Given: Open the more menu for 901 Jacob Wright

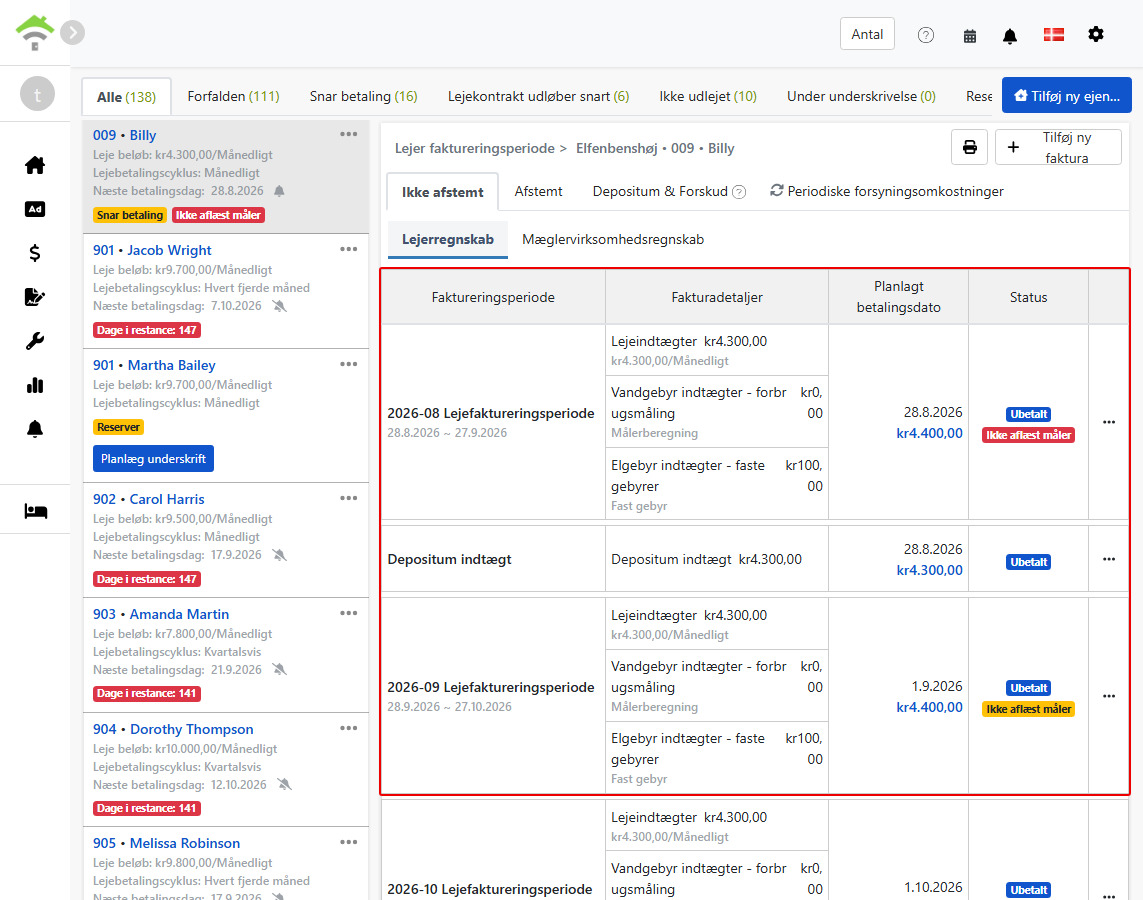Looking at the screenshot, I should pos(348,249).
